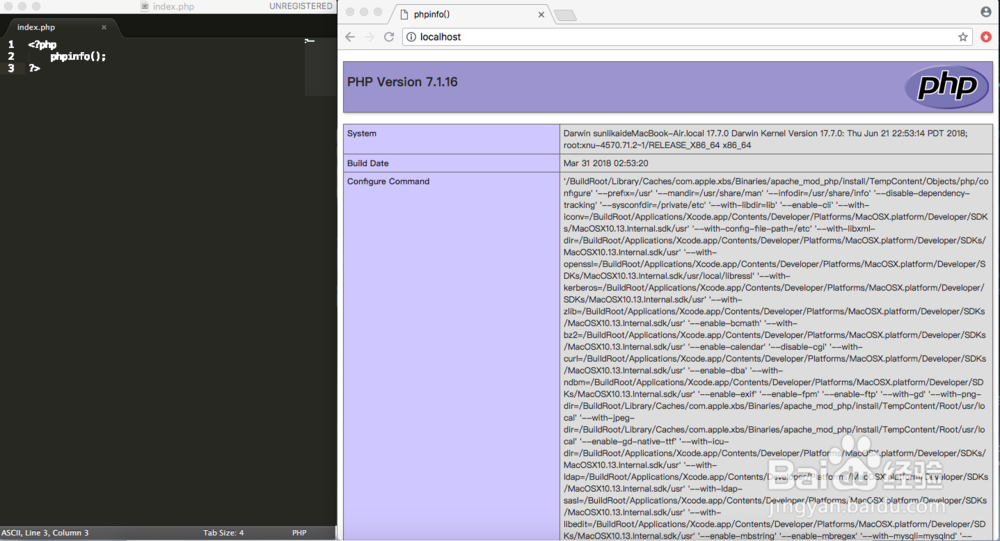Viewport: 1000px width, 541px height.
Task: Click the Configure Command row label
Action: 388,181
